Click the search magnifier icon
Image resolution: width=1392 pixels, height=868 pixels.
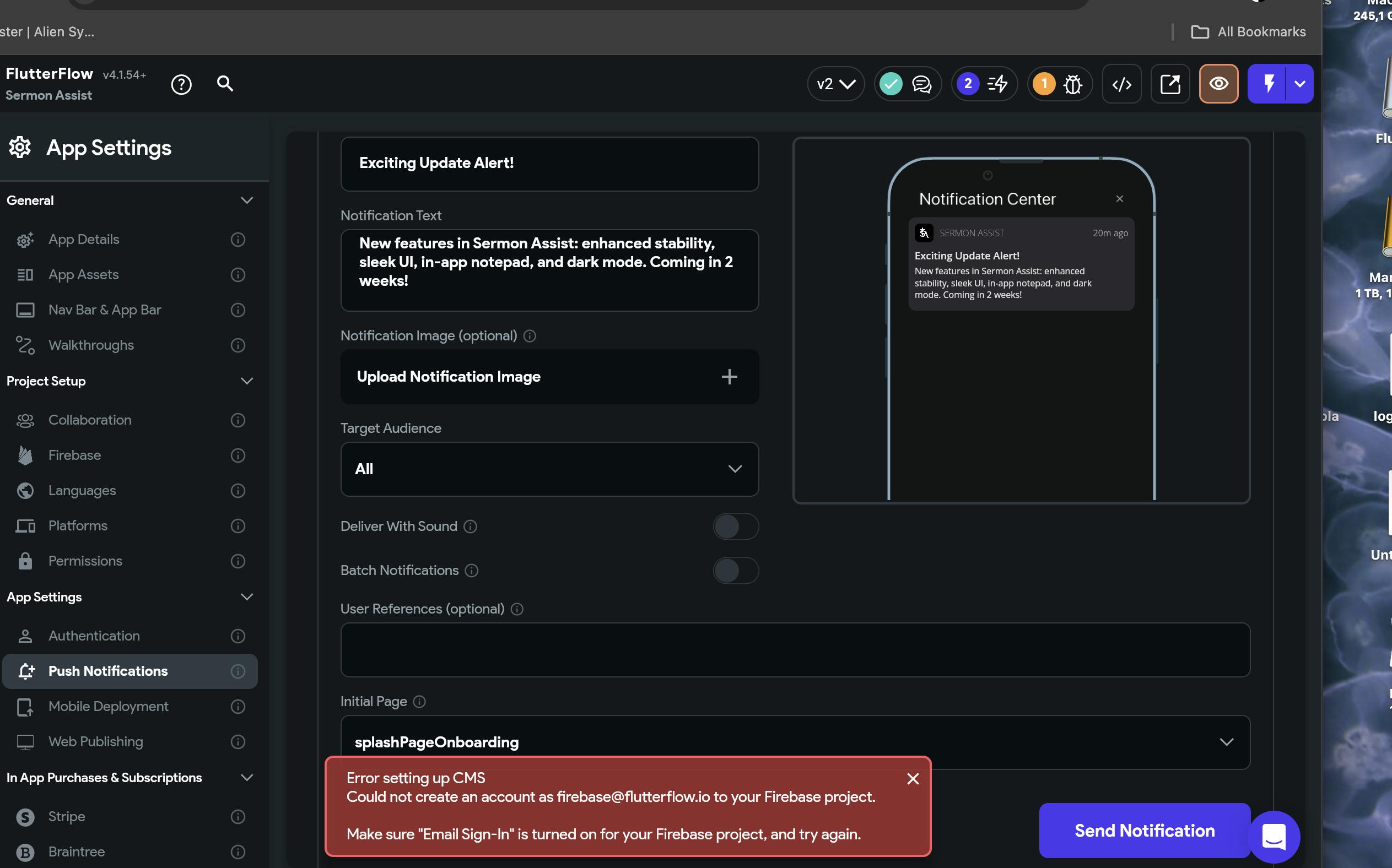225,84
